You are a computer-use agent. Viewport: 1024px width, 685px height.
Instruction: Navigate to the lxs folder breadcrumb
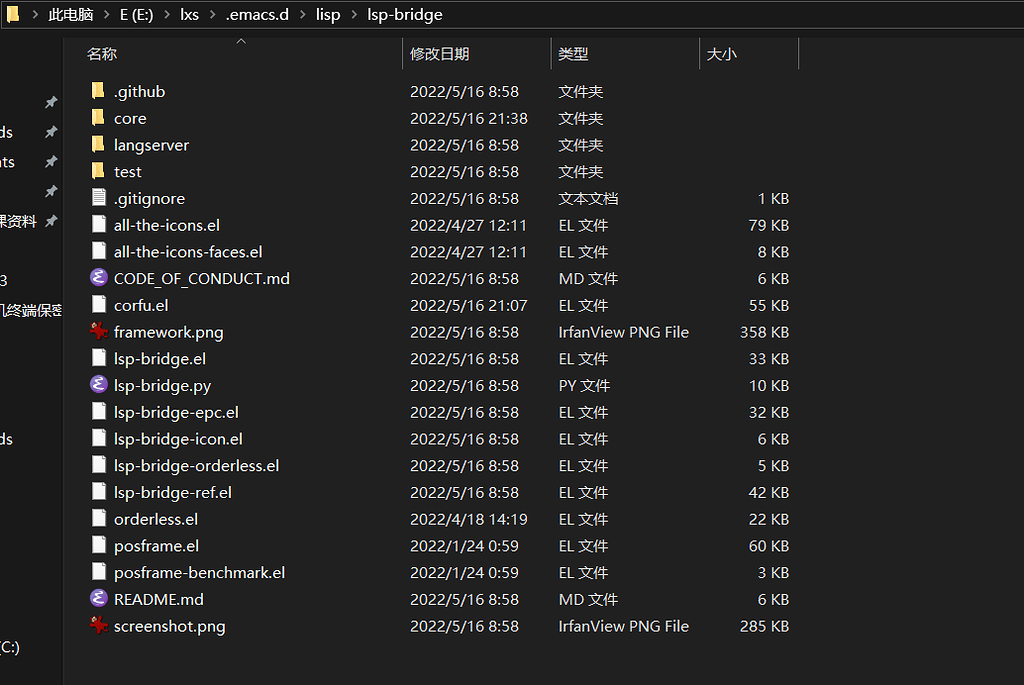coord(190,14)
